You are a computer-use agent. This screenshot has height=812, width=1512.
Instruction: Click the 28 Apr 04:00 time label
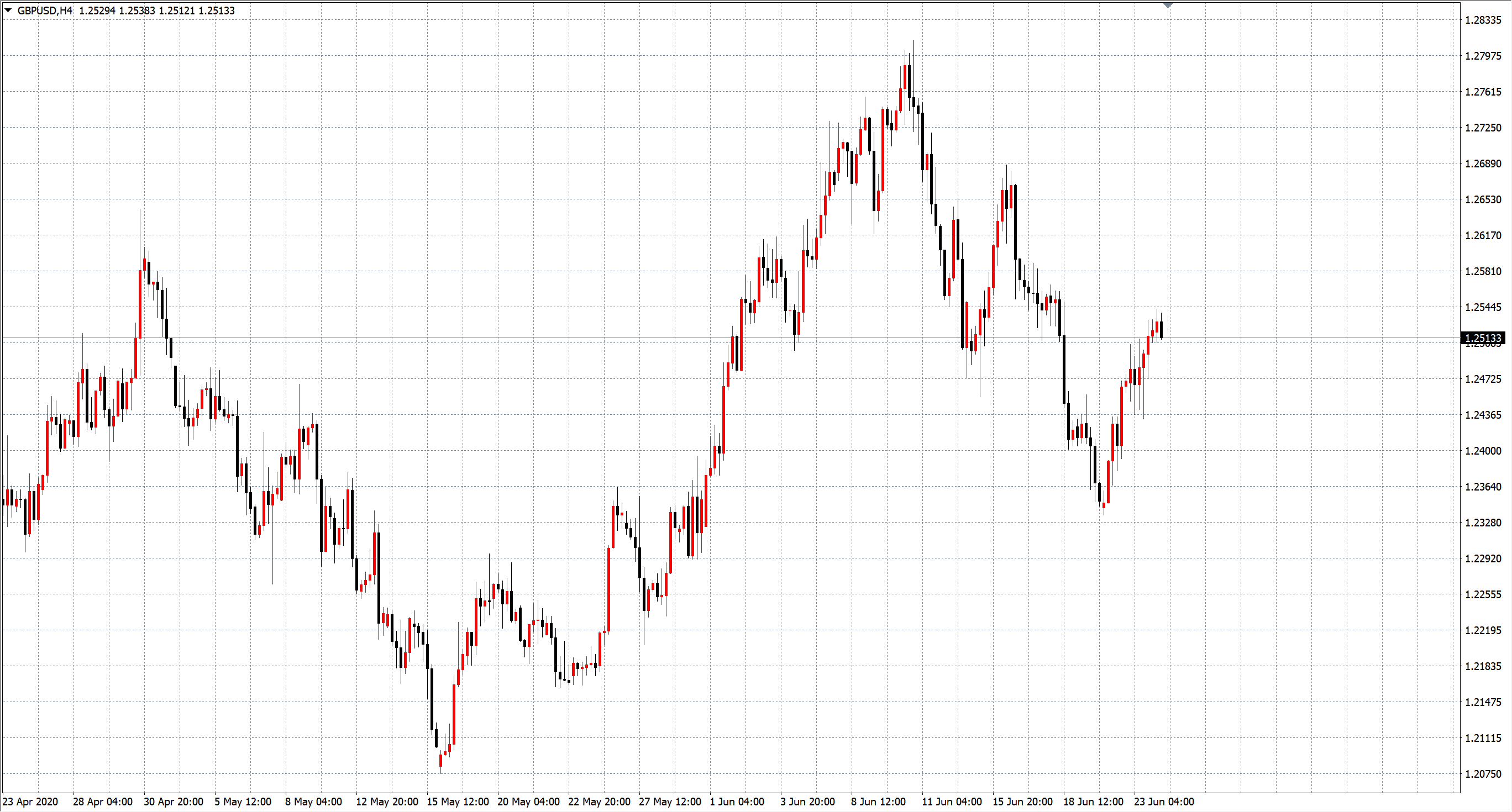point(103,802)
